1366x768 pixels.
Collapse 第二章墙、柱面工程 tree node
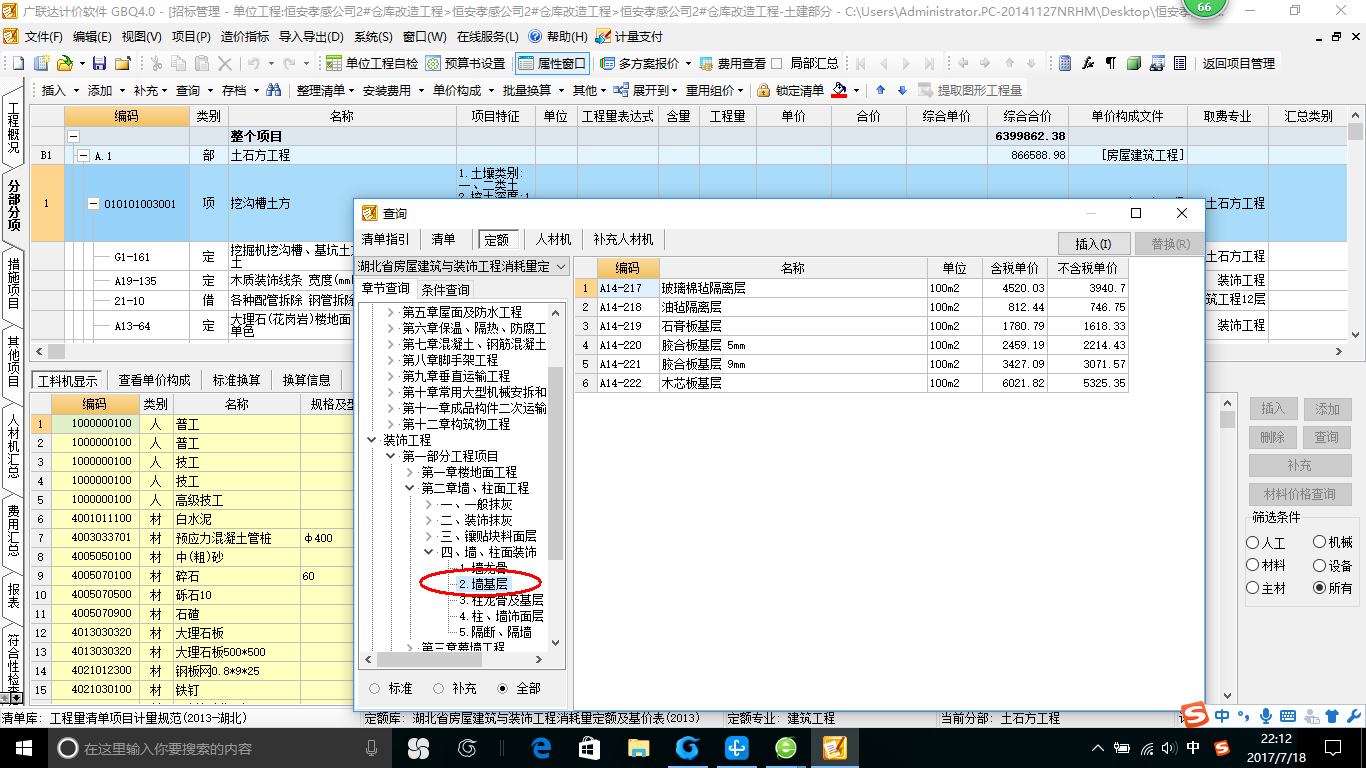click(410, 488)
